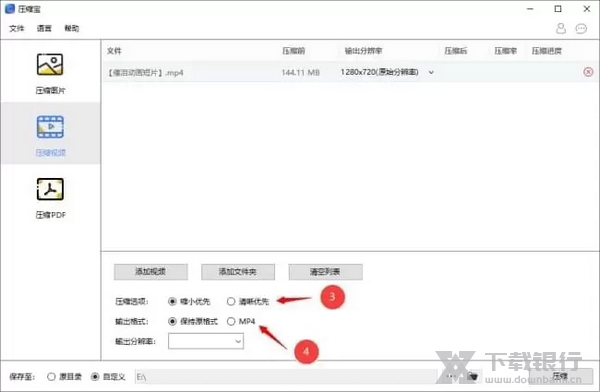Open the folder icon next to save path
This screenshot has height=392, width=600.
coord(473,376)
